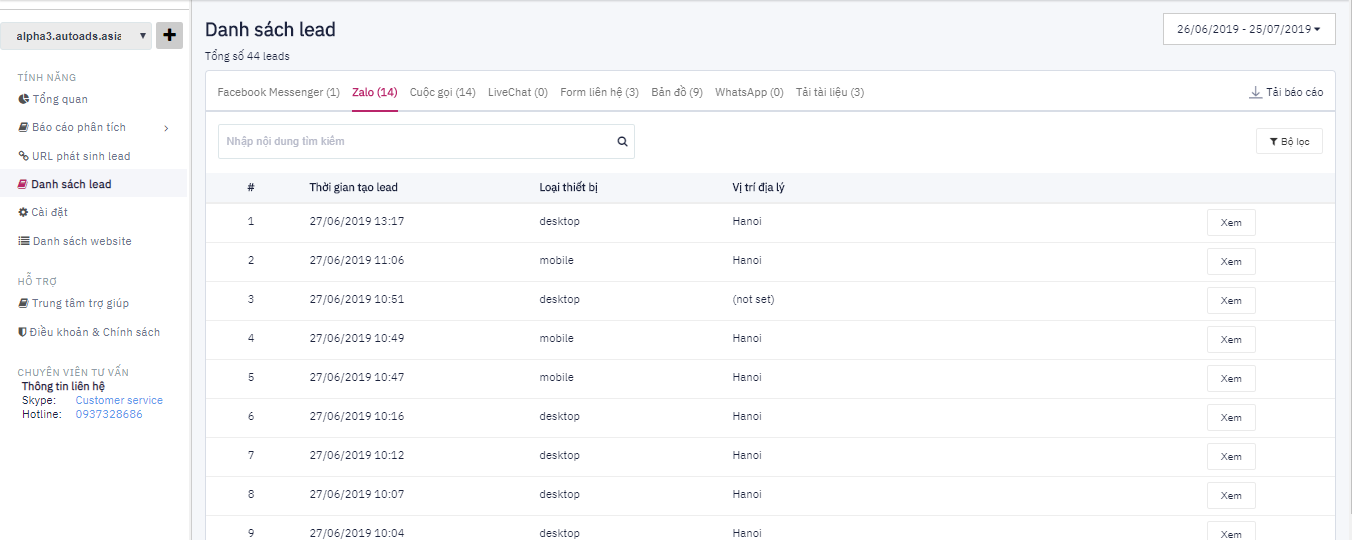1352x540 pixels.
Task: Open Tổng quan overview in sidebar
Action: click(x=59, y=99)
